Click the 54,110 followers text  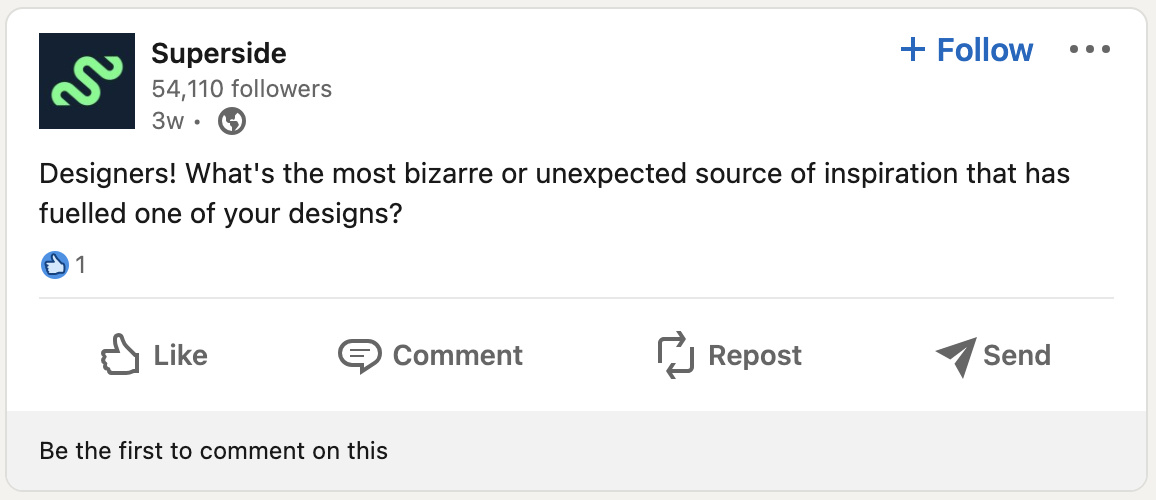242,89
